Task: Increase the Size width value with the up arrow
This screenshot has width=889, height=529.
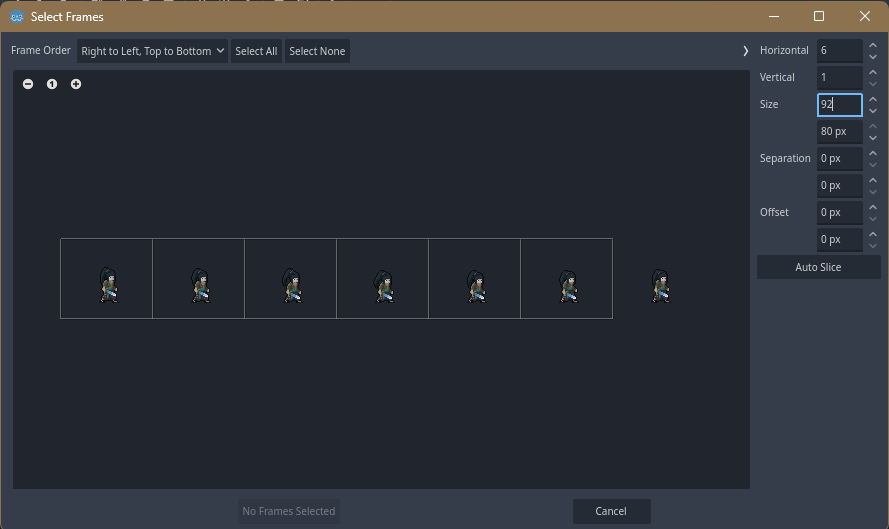Action: 873,99
